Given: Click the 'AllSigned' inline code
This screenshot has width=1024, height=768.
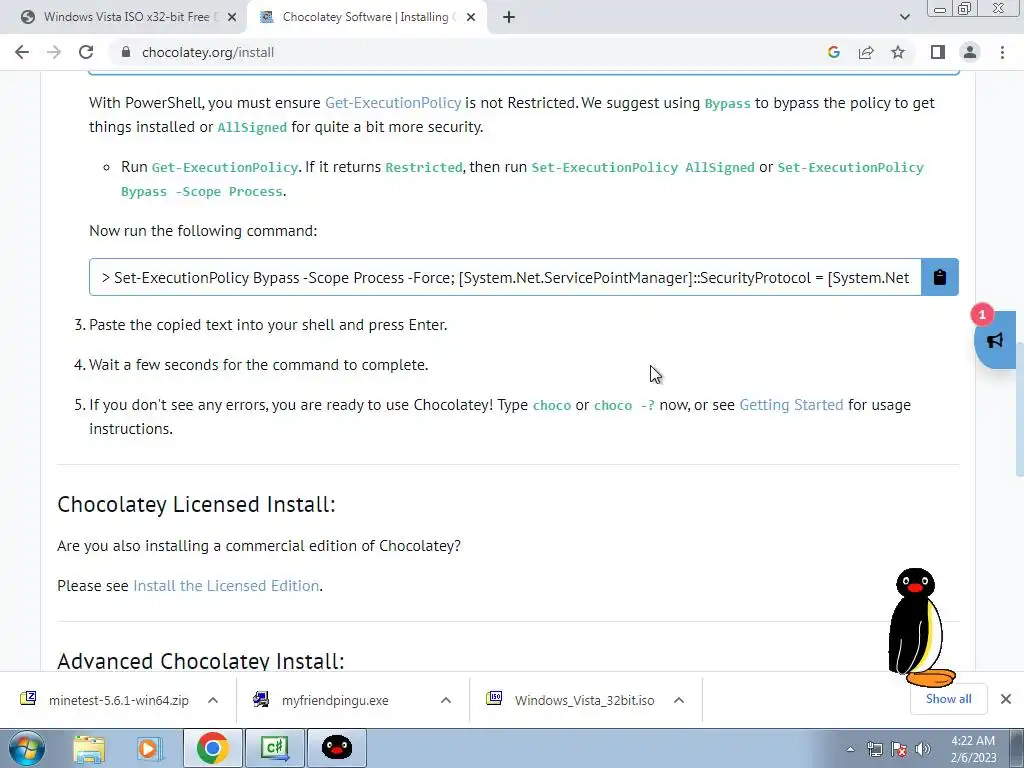Looking at the screenshot, I should [x=252, y=127].
